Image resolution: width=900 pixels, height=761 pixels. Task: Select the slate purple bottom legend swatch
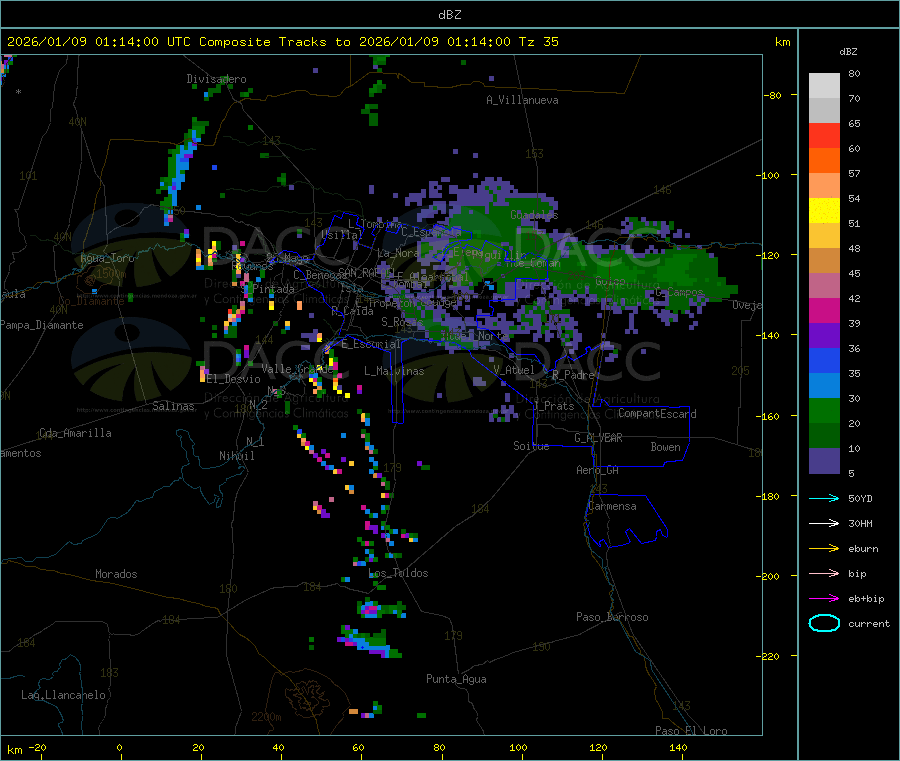824,461
